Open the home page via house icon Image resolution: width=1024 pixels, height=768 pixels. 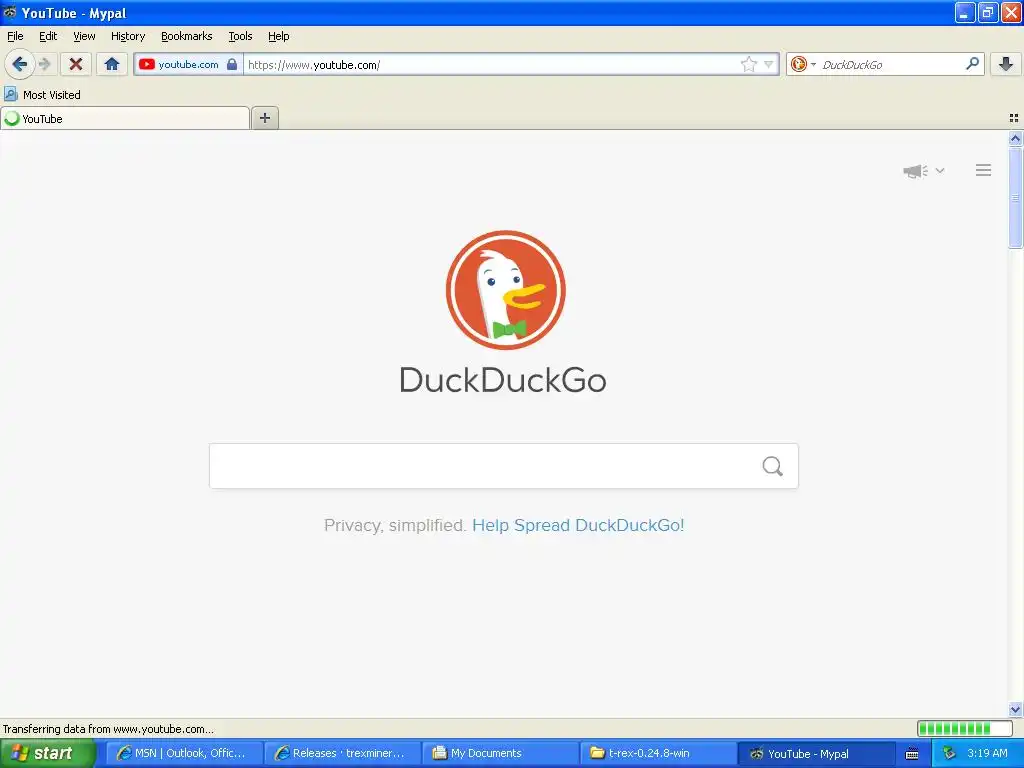pyautogui.click(x=112, y=64)
